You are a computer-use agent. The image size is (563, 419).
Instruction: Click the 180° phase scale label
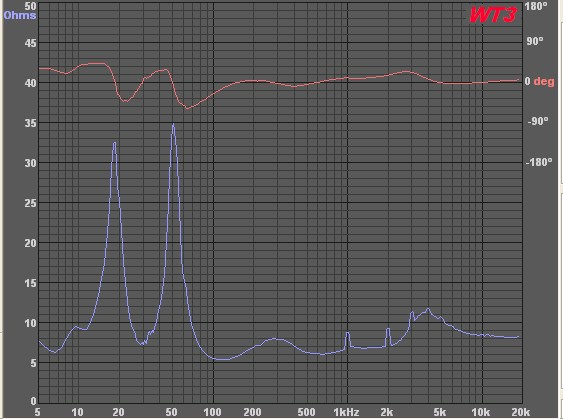click(536, 6)
